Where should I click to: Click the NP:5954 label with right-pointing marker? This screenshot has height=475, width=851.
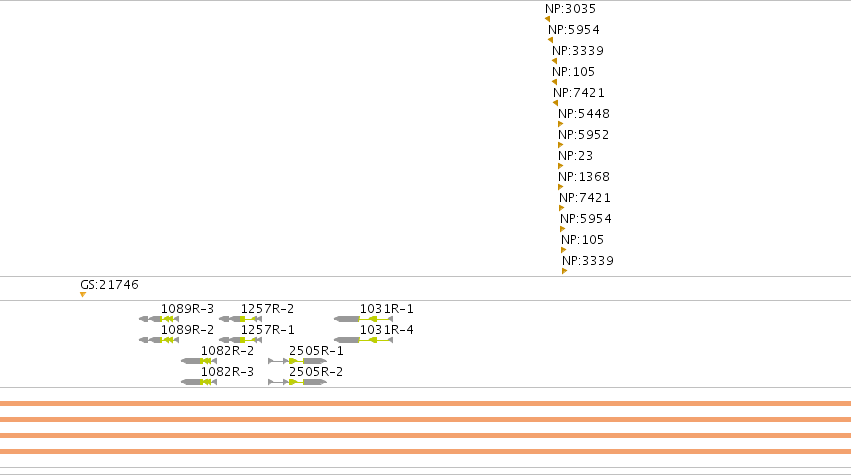[x=586, y=219]
